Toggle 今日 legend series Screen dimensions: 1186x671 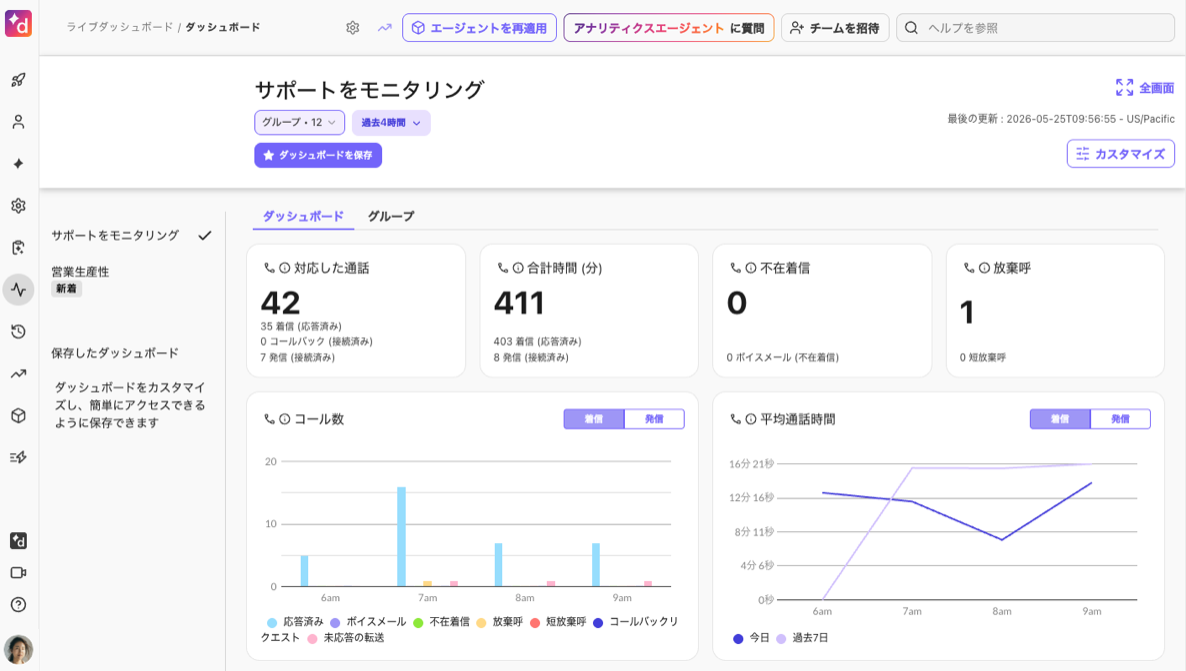[751, 638]
